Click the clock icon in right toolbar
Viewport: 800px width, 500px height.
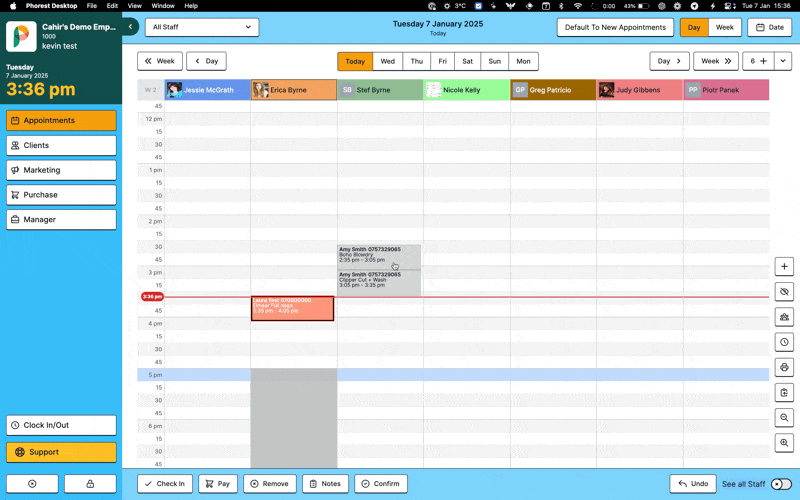click(x=784, y=342)
